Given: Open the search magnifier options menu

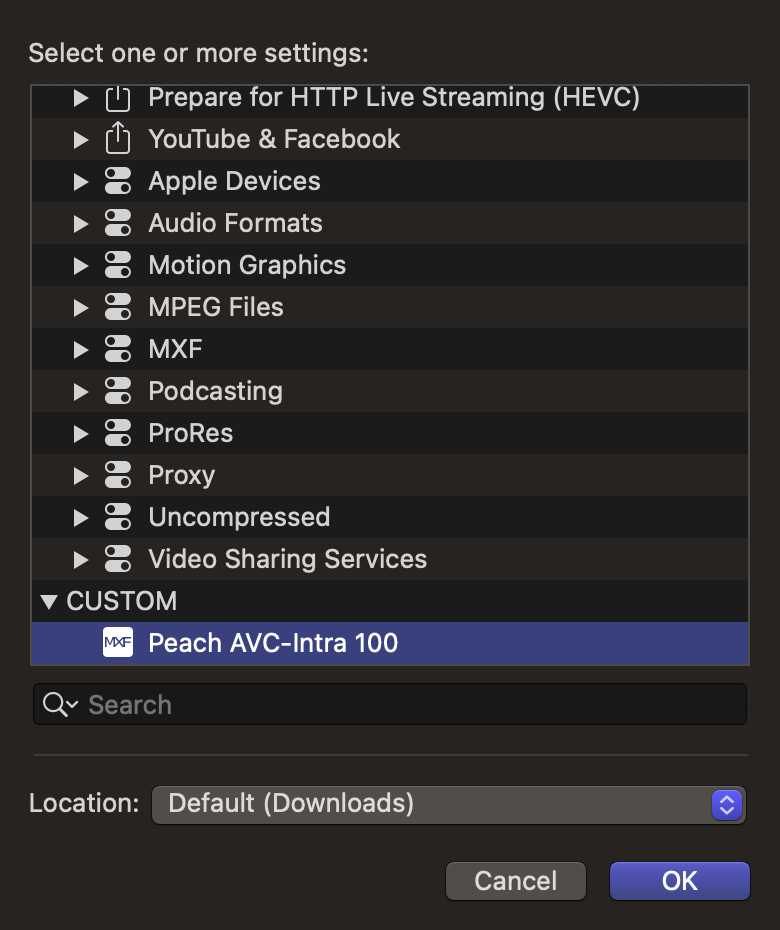Looking at the screenshot, I should pos(60,705).
